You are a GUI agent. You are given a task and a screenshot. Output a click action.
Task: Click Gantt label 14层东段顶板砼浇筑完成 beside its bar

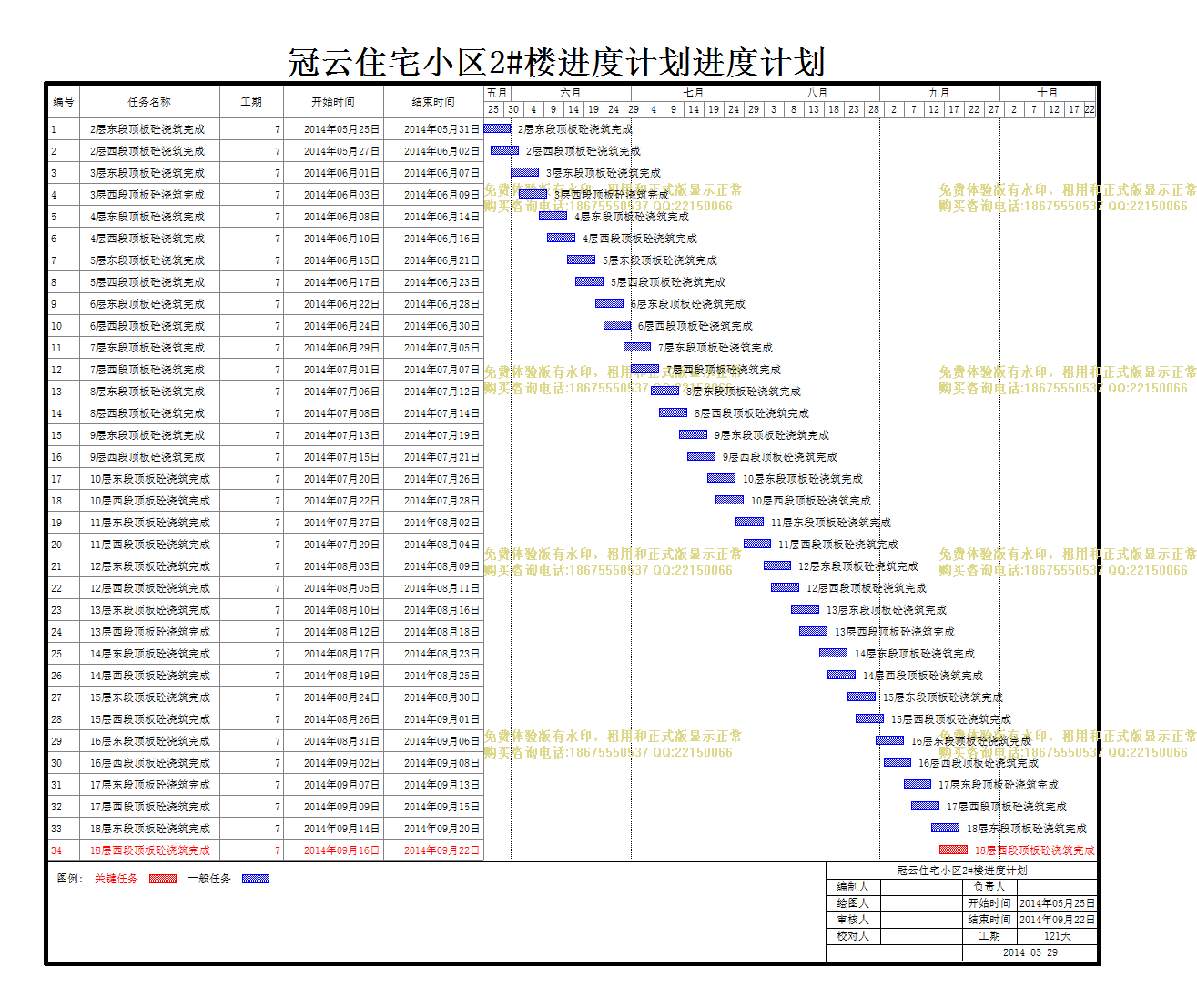point(914,654)
